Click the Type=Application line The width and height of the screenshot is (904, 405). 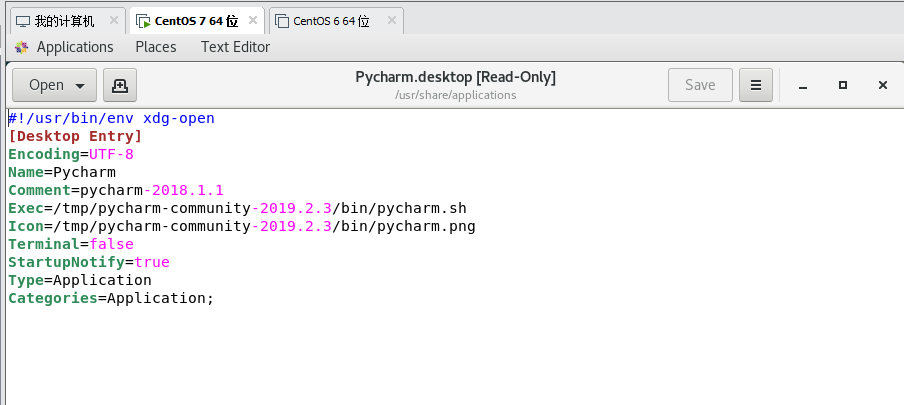click(80, 280)
